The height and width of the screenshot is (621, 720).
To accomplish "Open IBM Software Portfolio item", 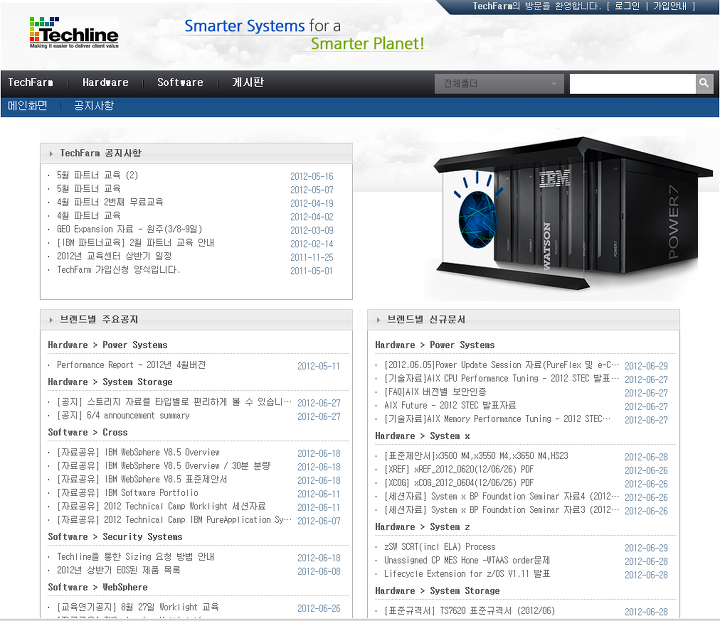I will point(128,493).
